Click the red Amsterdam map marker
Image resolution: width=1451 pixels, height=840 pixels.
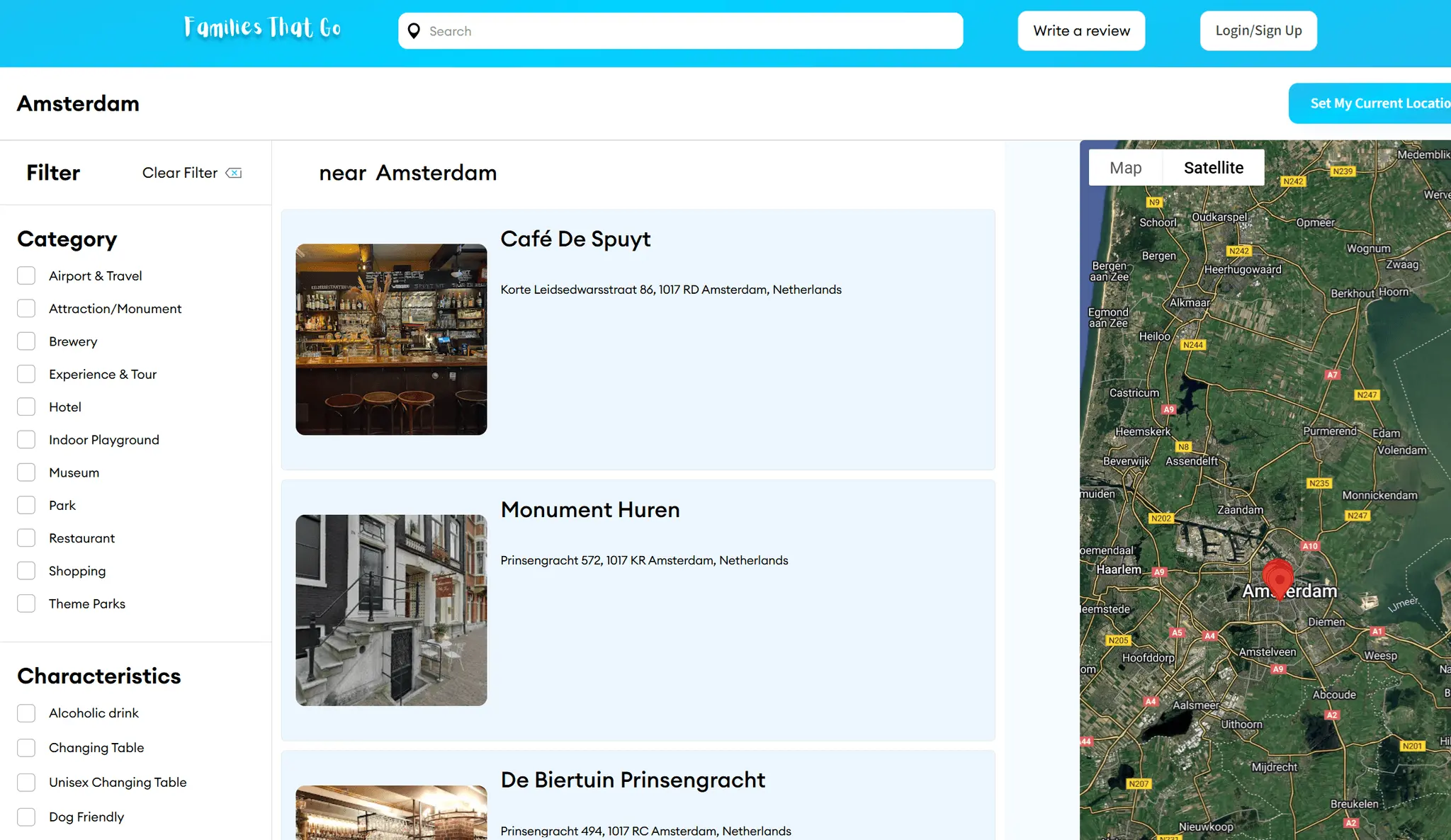tap(1279, 579)
